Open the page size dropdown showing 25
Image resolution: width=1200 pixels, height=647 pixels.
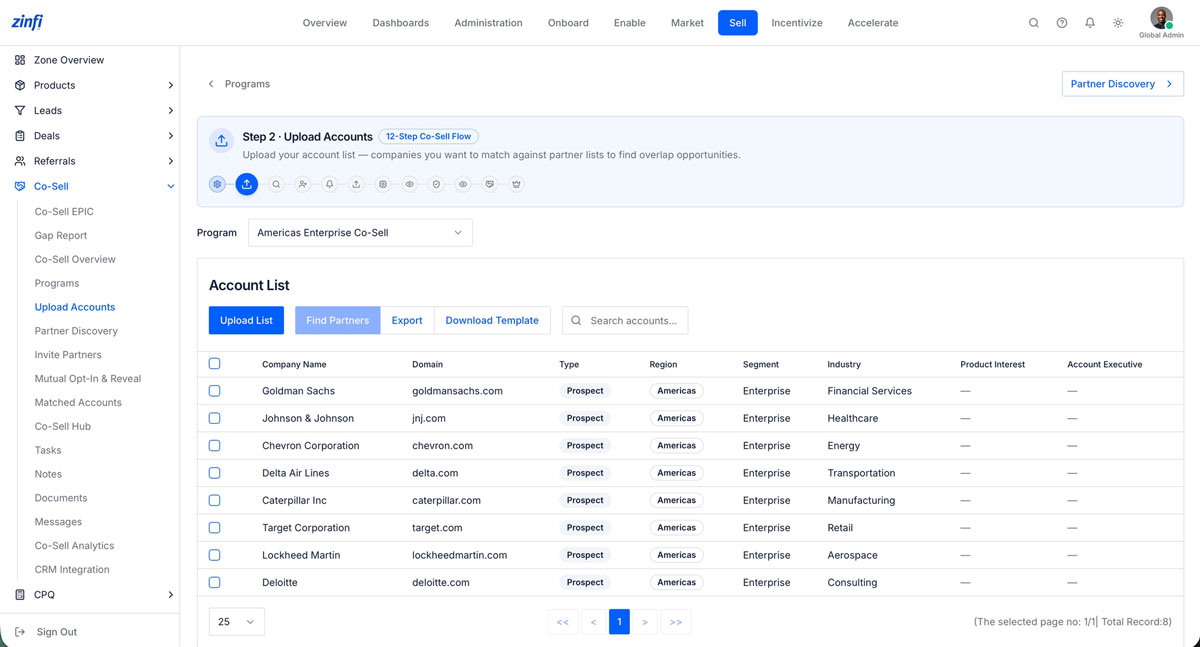(x=237, y=622)
